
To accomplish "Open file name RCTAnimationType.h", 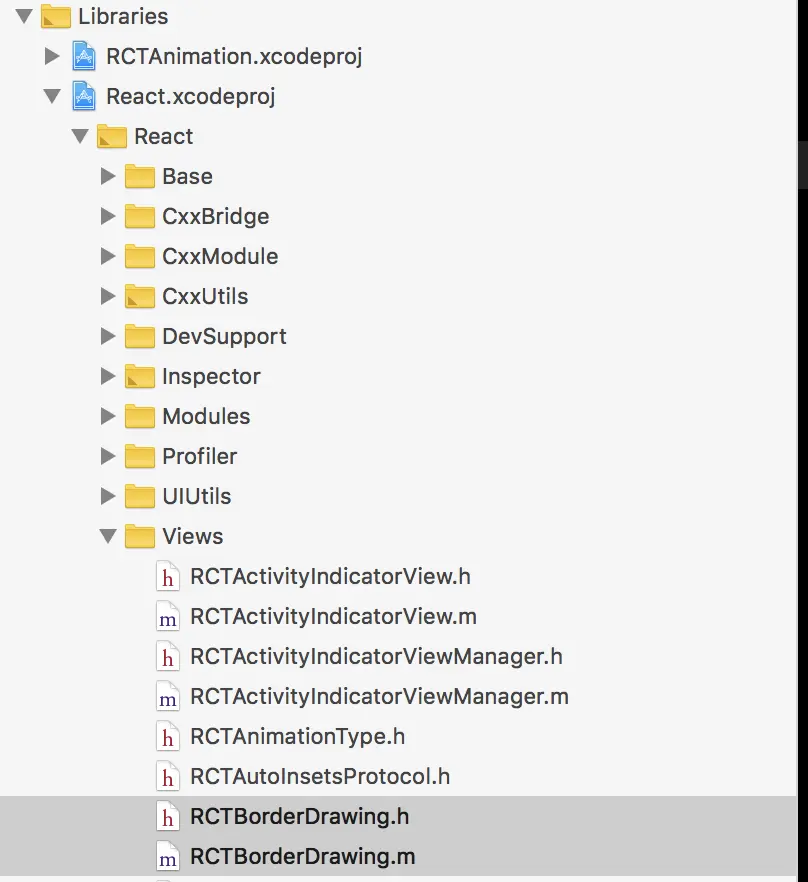I will [x=297, y=736].
